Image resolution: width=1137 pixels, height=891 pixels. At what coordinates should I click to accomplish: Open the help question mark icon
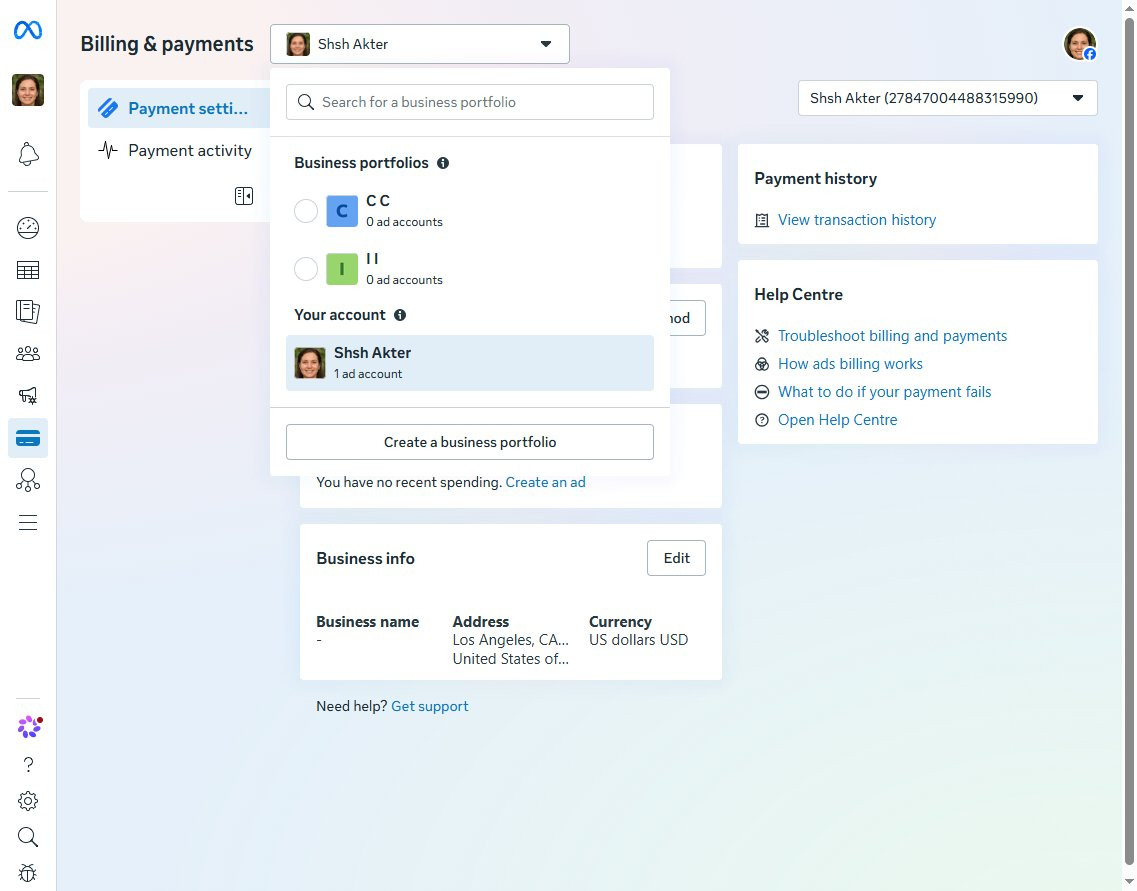[28, 765]
